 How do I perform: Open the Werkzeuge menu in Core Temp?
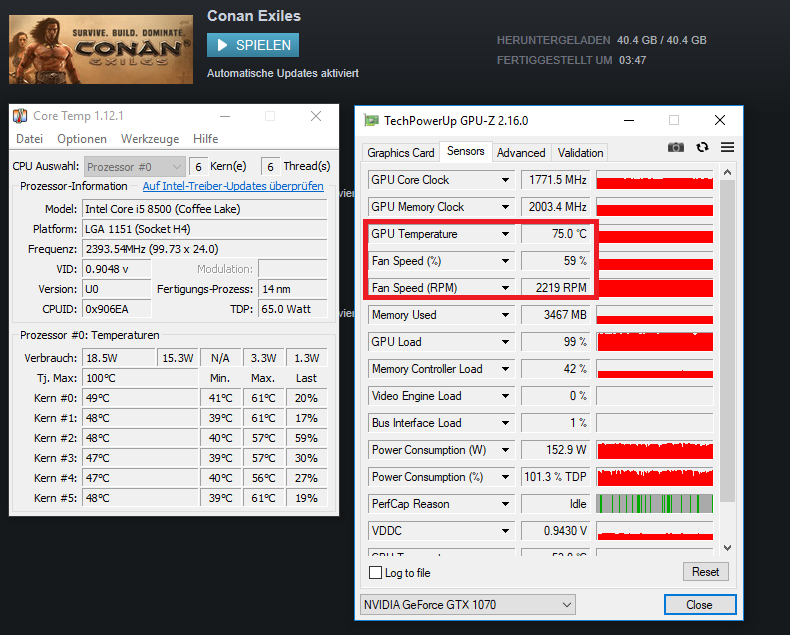click(150, 139)
